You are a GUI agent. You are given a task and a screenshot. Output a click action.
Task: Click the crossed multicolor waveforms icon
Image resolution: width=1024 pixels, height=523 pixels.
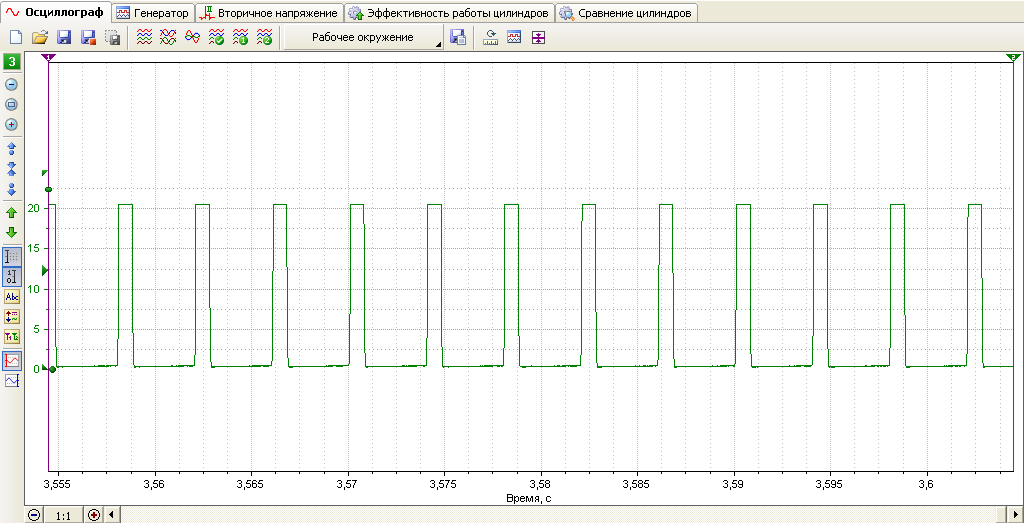tap(168, 37)
